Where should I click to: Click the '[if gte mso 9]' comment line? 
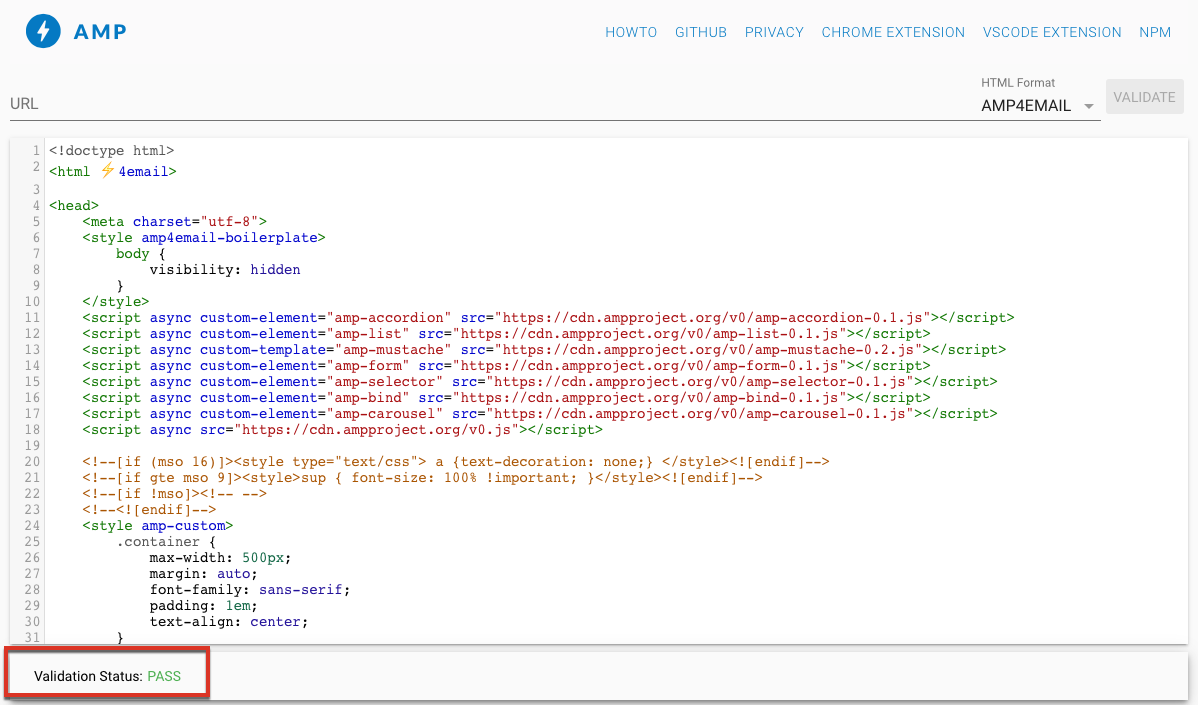pyautogui.click(x=423, y=478)
